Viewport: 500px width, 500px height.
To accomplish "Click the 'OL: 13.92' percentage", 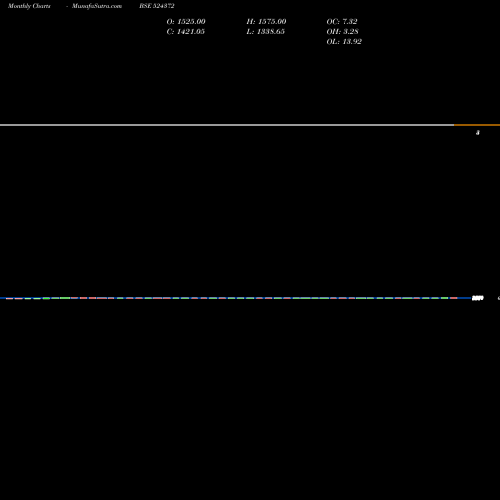I will (344, 42).
